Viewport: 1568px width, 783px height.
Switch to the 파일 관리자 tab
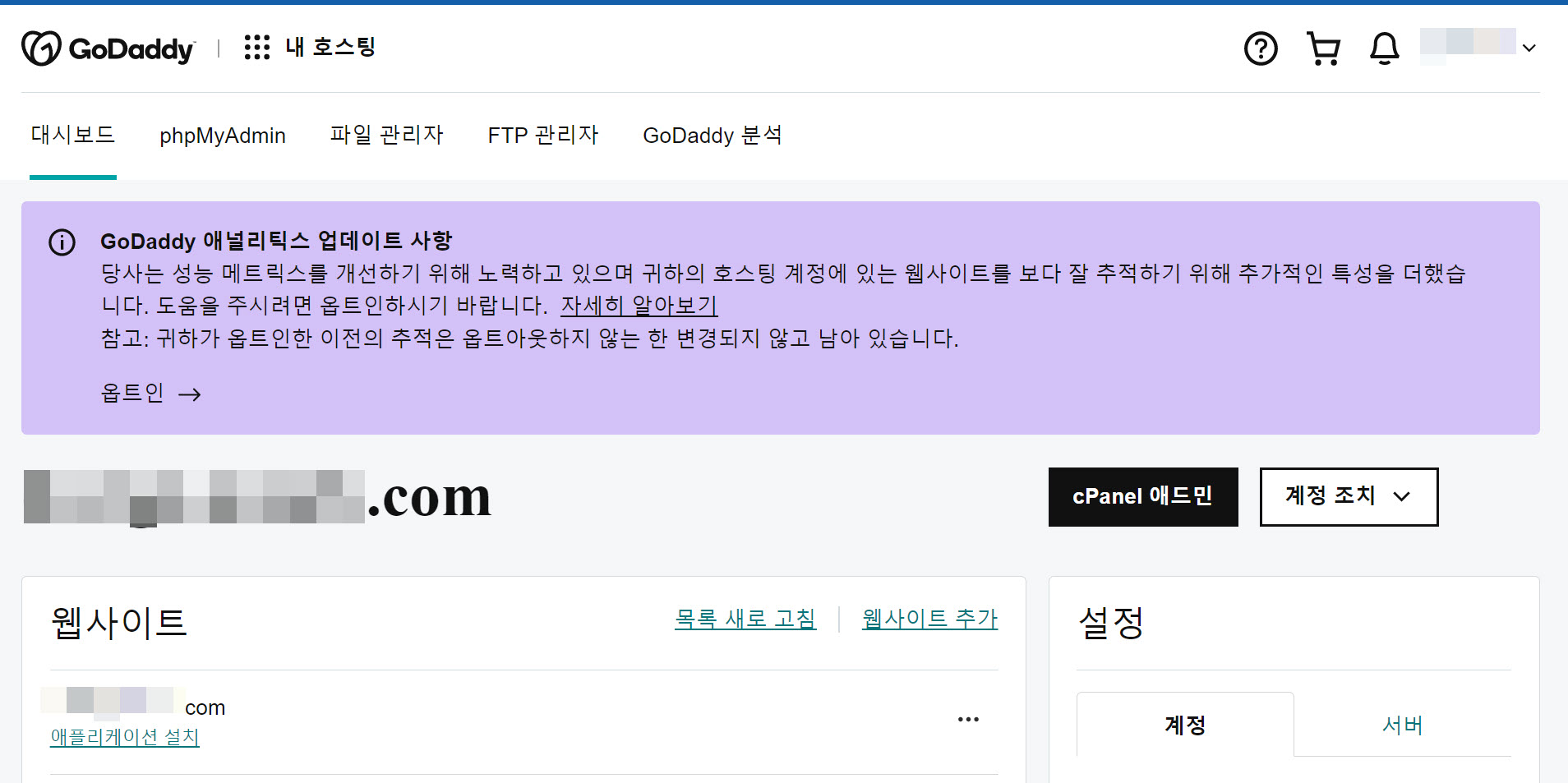(x=386, y=135)
